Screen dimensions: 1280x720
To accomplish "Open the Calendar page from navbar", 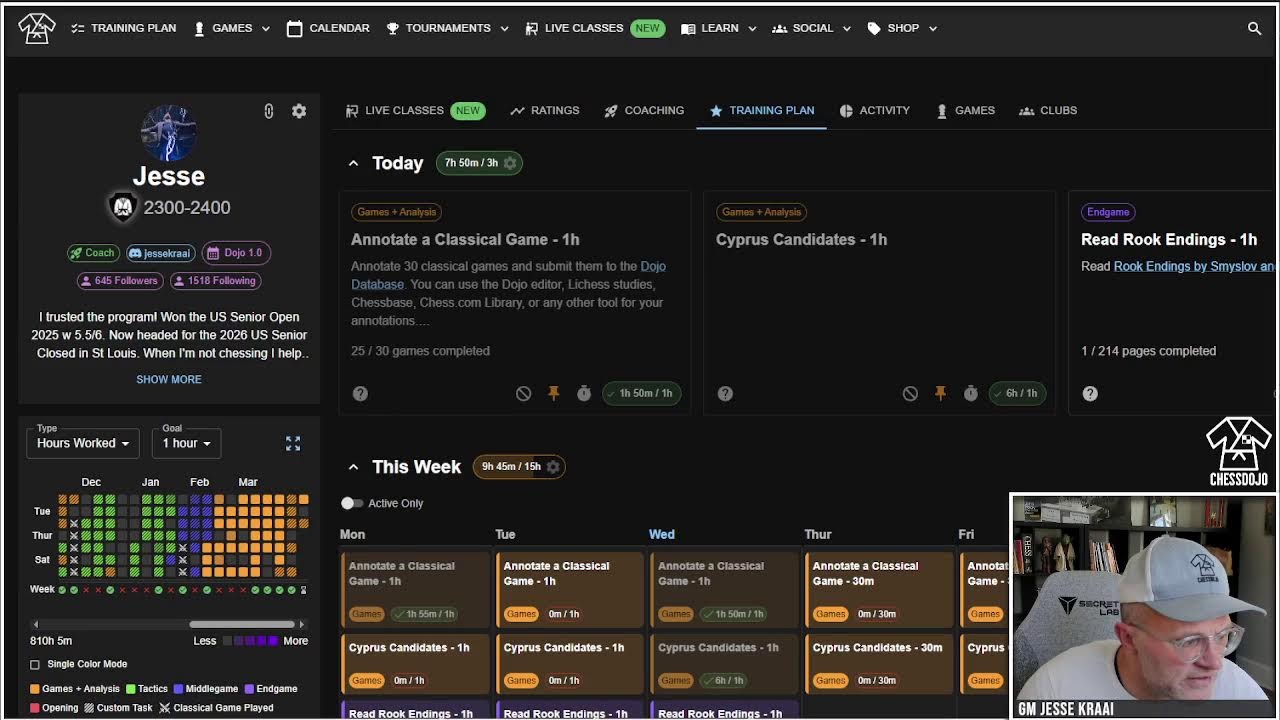I will pyautogui.click(x=328, y=28).
